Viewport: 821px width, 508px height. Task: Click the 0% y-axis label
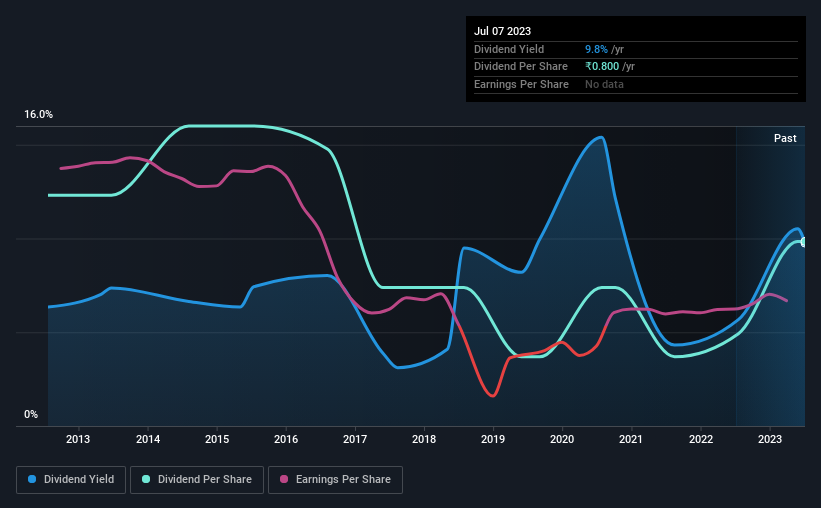point(31,414)
